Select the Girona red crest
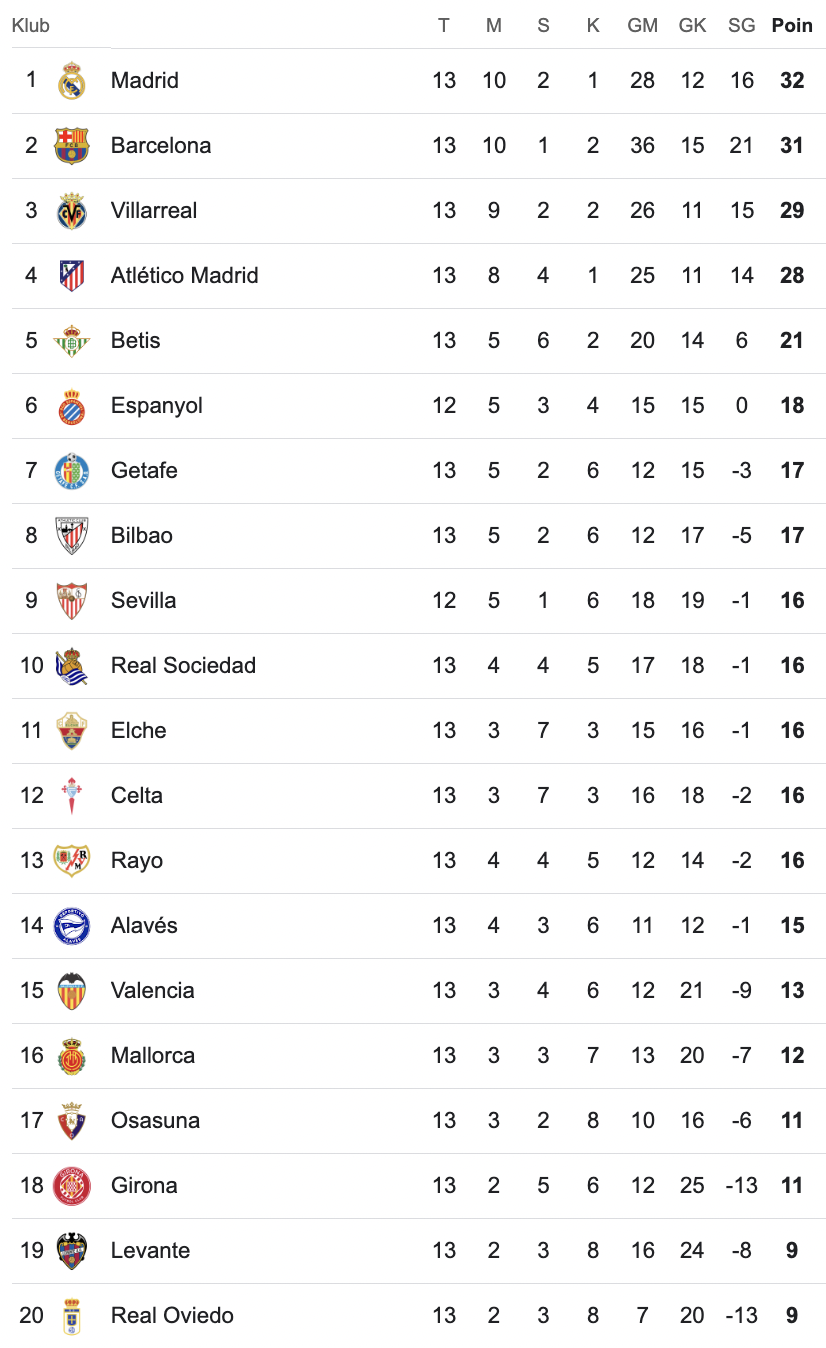This screenshot has height=1348, width=826. pyautogui.click(x=71, y=1186)
